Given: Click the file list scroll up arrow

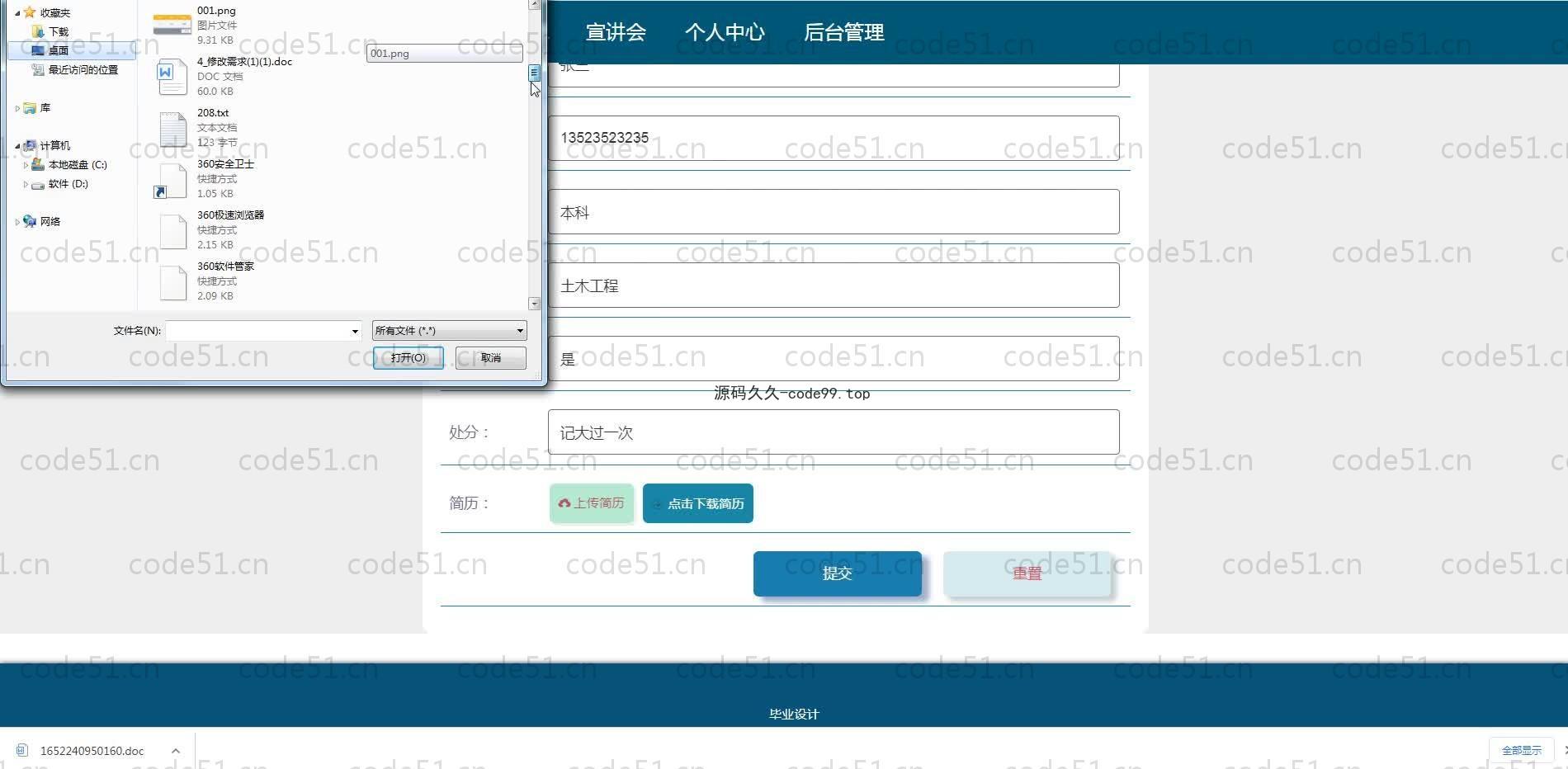Looking at the screenshot, I should [x=535, y=4].
